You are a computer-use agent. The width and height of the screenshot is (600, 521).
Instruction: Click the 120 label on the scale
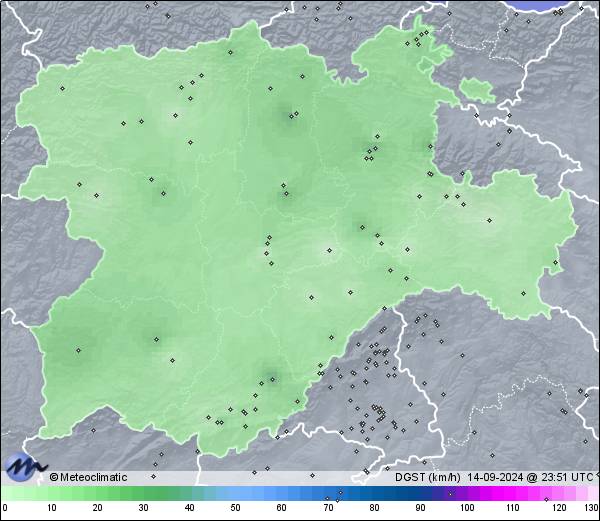(559, 508)
